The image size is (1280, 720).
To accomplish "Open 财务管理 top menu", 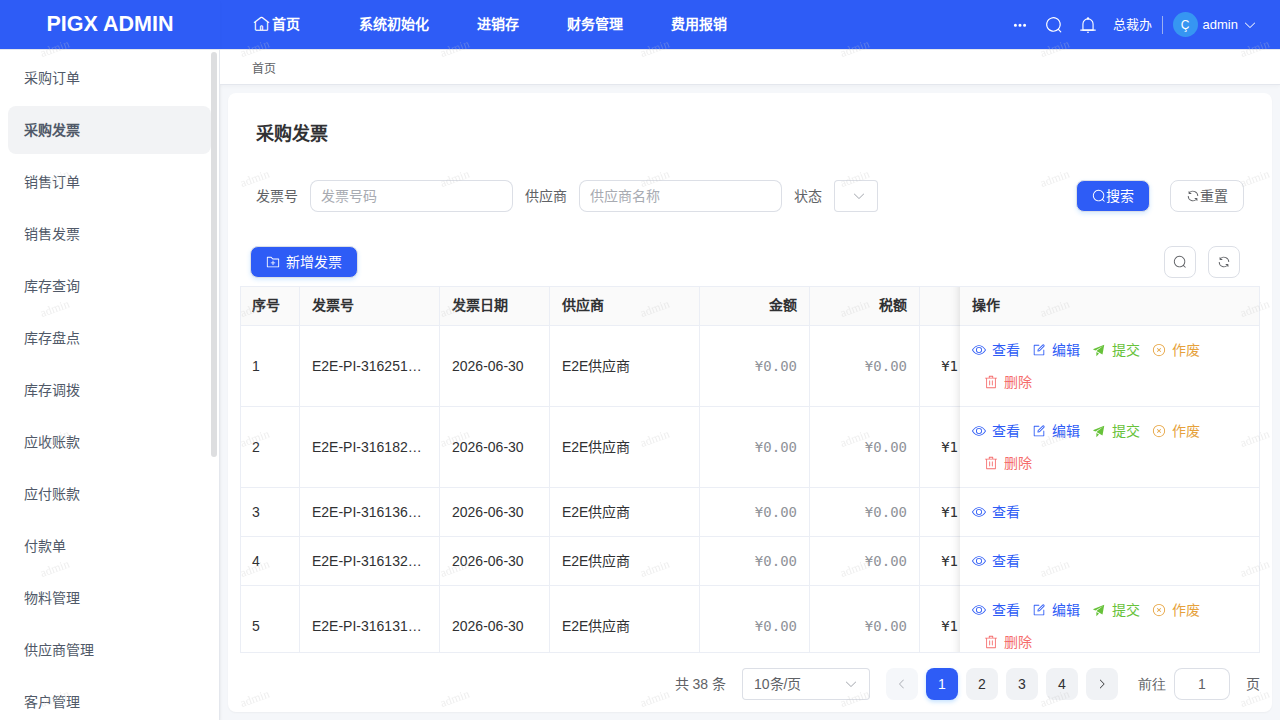I will 595,24.
